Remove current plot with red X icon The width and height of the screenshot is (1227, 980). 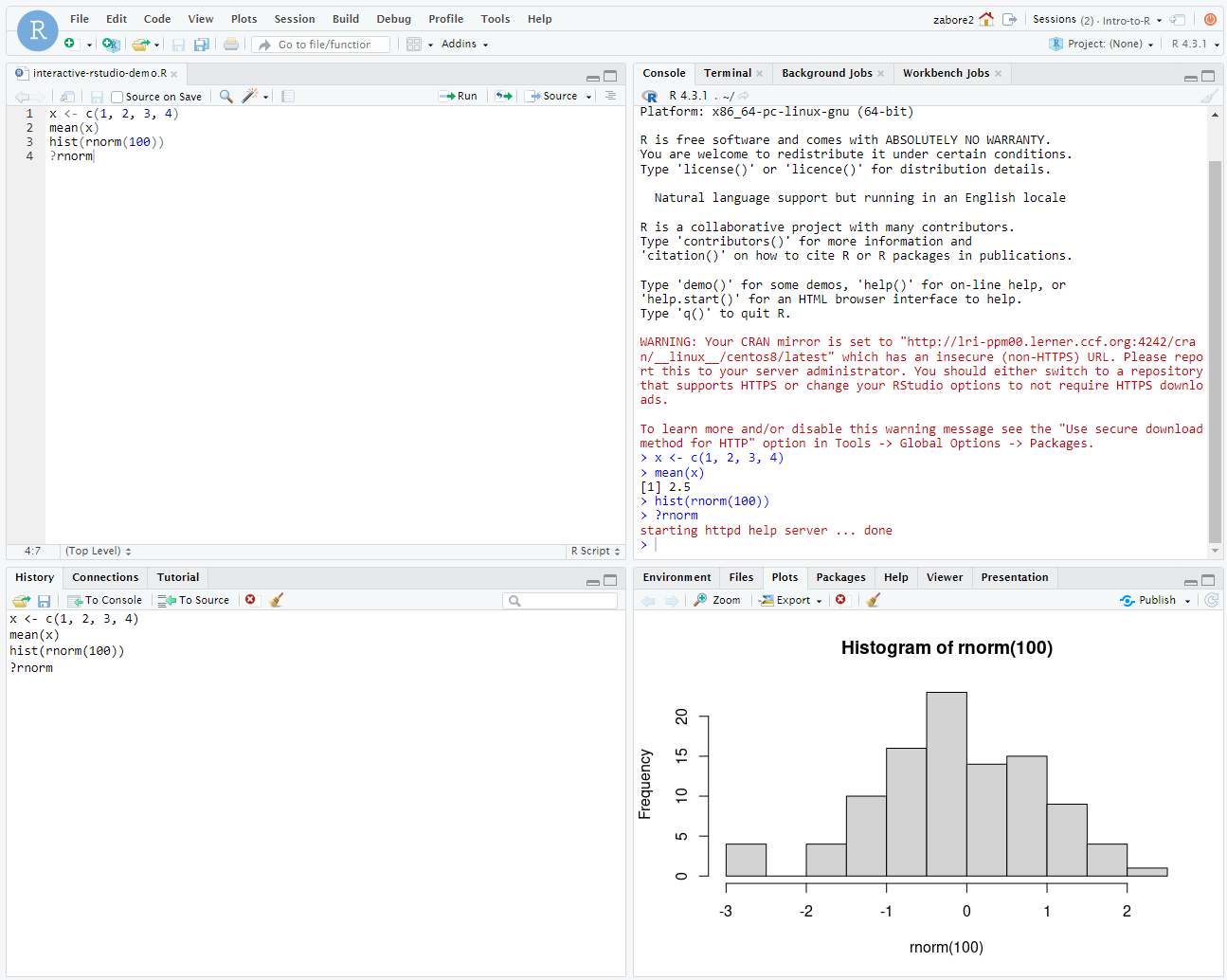click(x=840, y=599)
